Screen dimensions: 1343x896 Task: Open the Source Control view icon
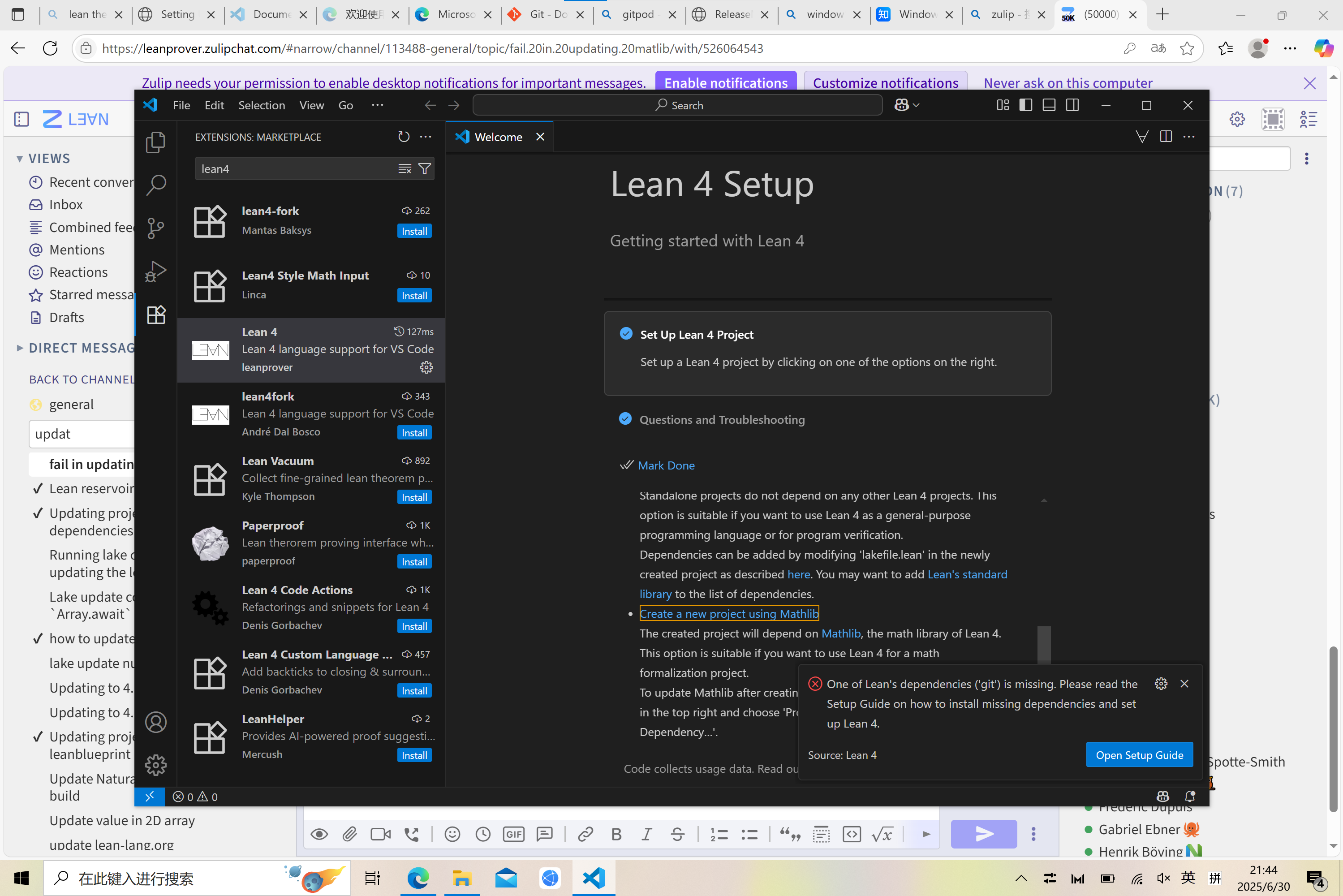point(155,228)
